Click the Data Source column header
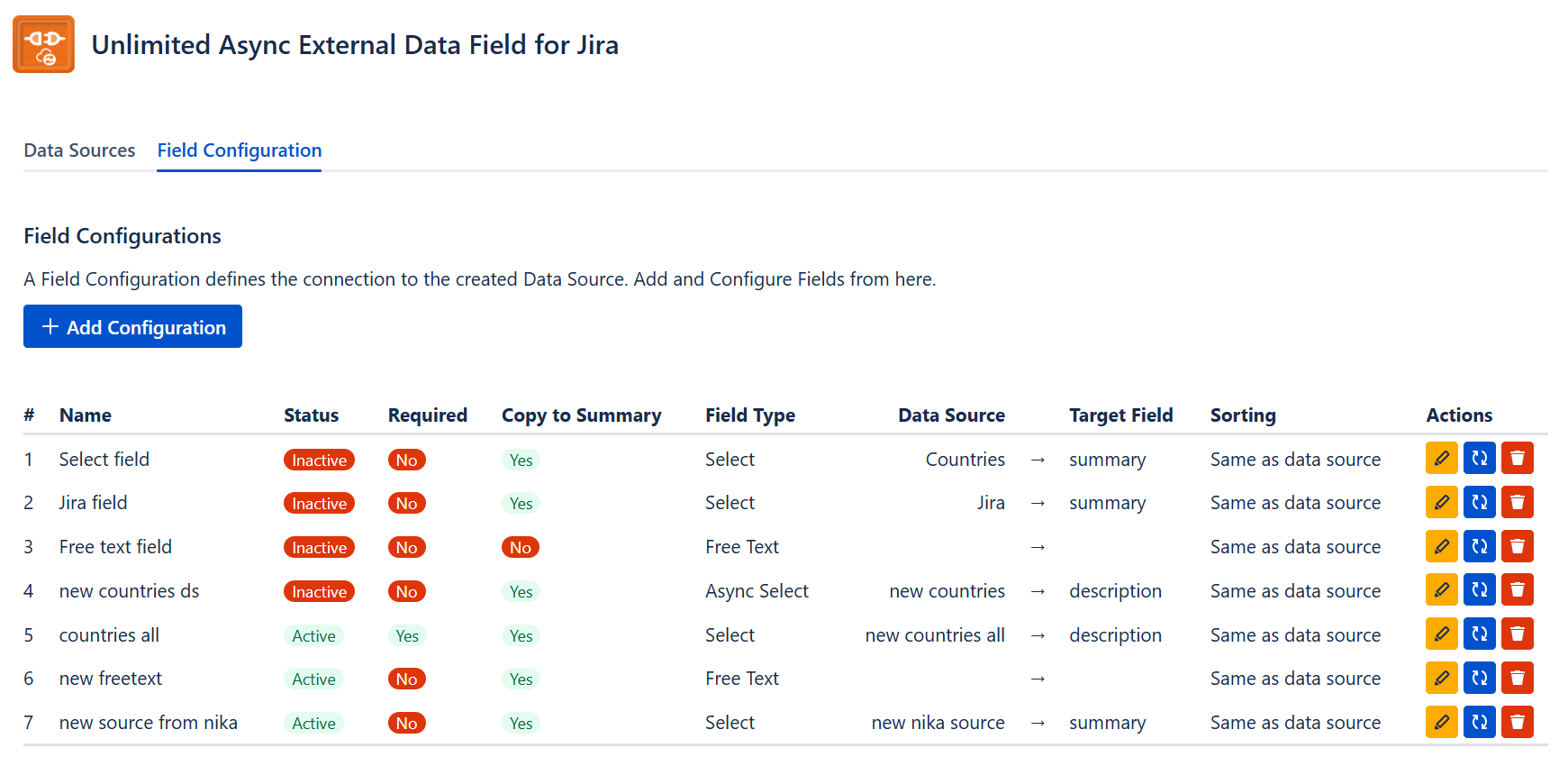Screen dimensions: 1568x757 click(x=951, y=415)
